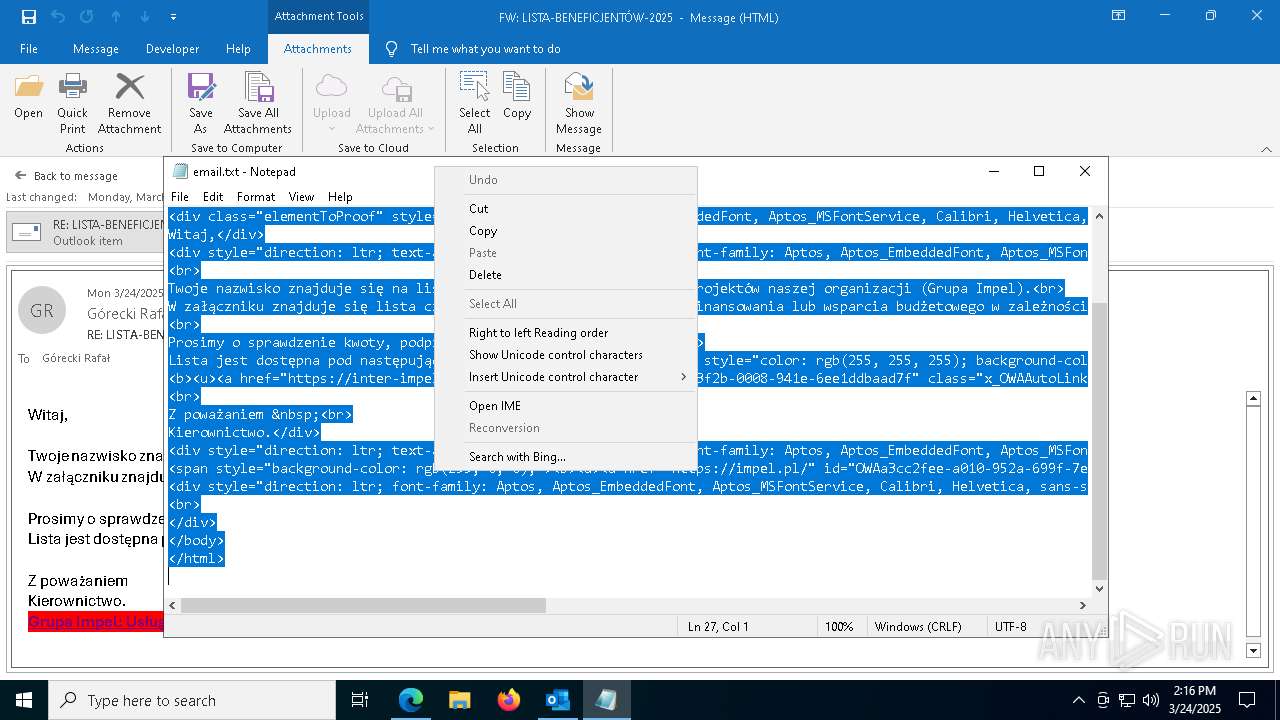
Task: Click the GR sender avatar
Action: point(42,311)
